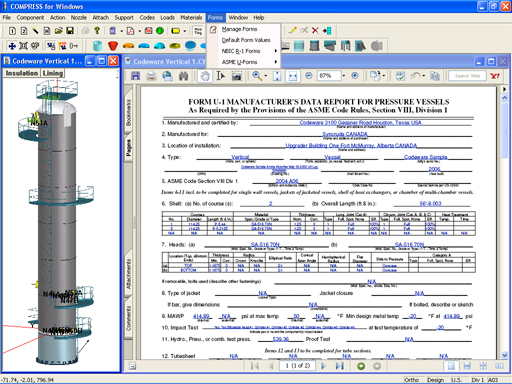Image resolution: width=512 pixels, height=384 pixels.
Task: Click the page number field showing 1 (1 of 2)
Action: 297,366
